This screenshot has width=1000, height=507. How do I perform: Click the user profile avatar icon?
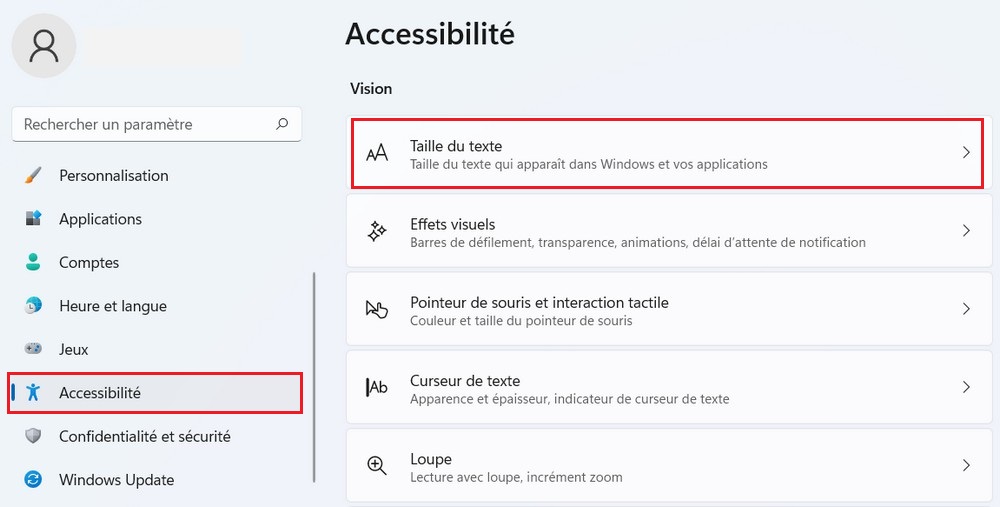click(44, 45)
